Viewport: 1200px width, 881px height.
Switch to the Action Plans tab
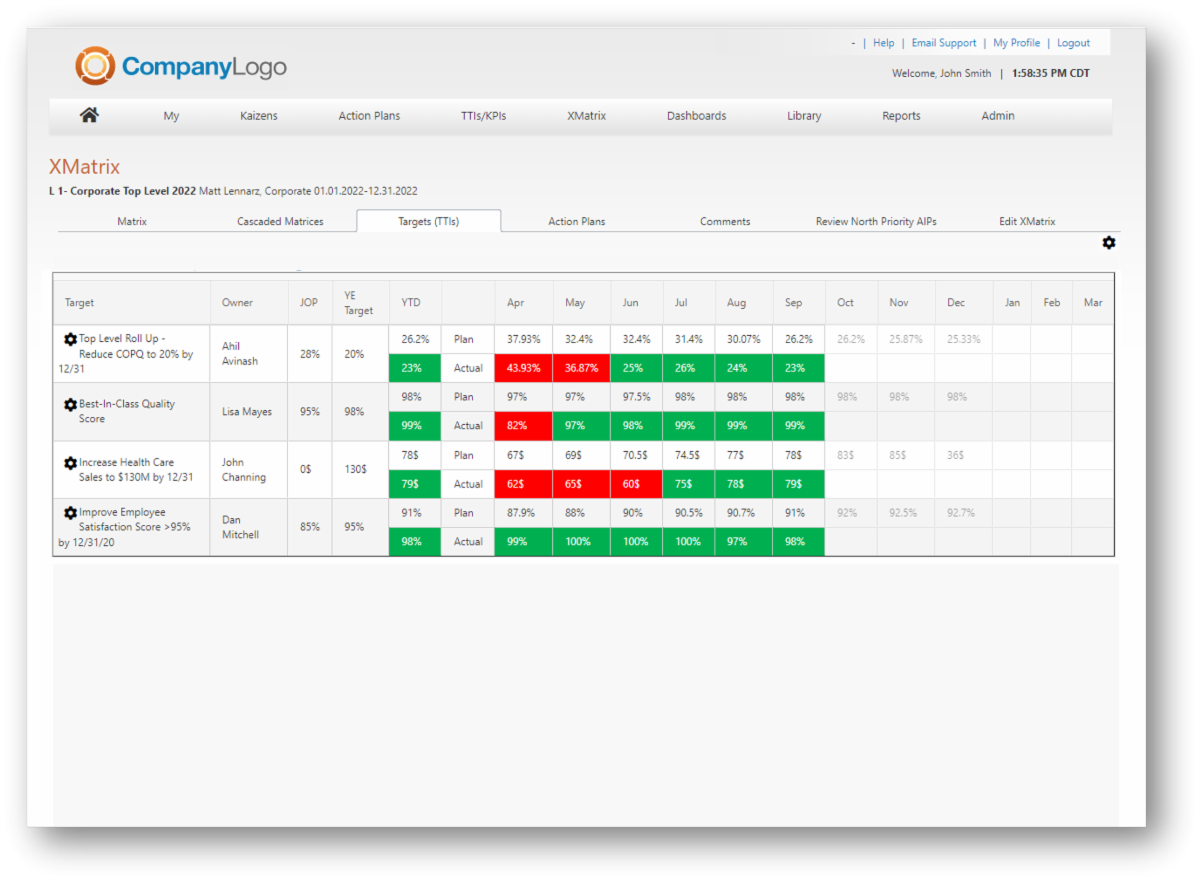(x=577, y=221)
